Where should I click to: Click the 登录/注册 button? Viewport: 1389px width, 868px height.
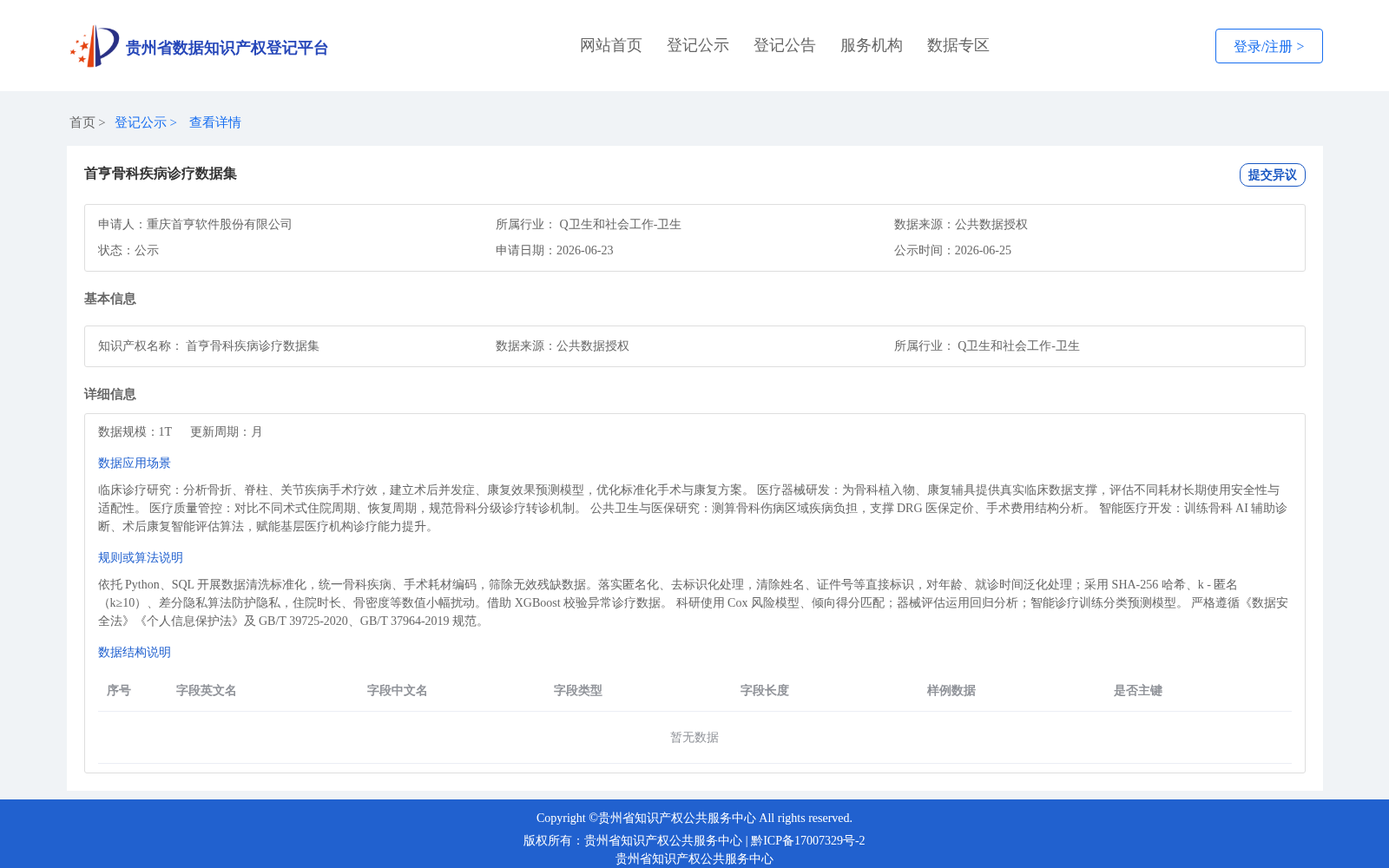pos(1268,46)
